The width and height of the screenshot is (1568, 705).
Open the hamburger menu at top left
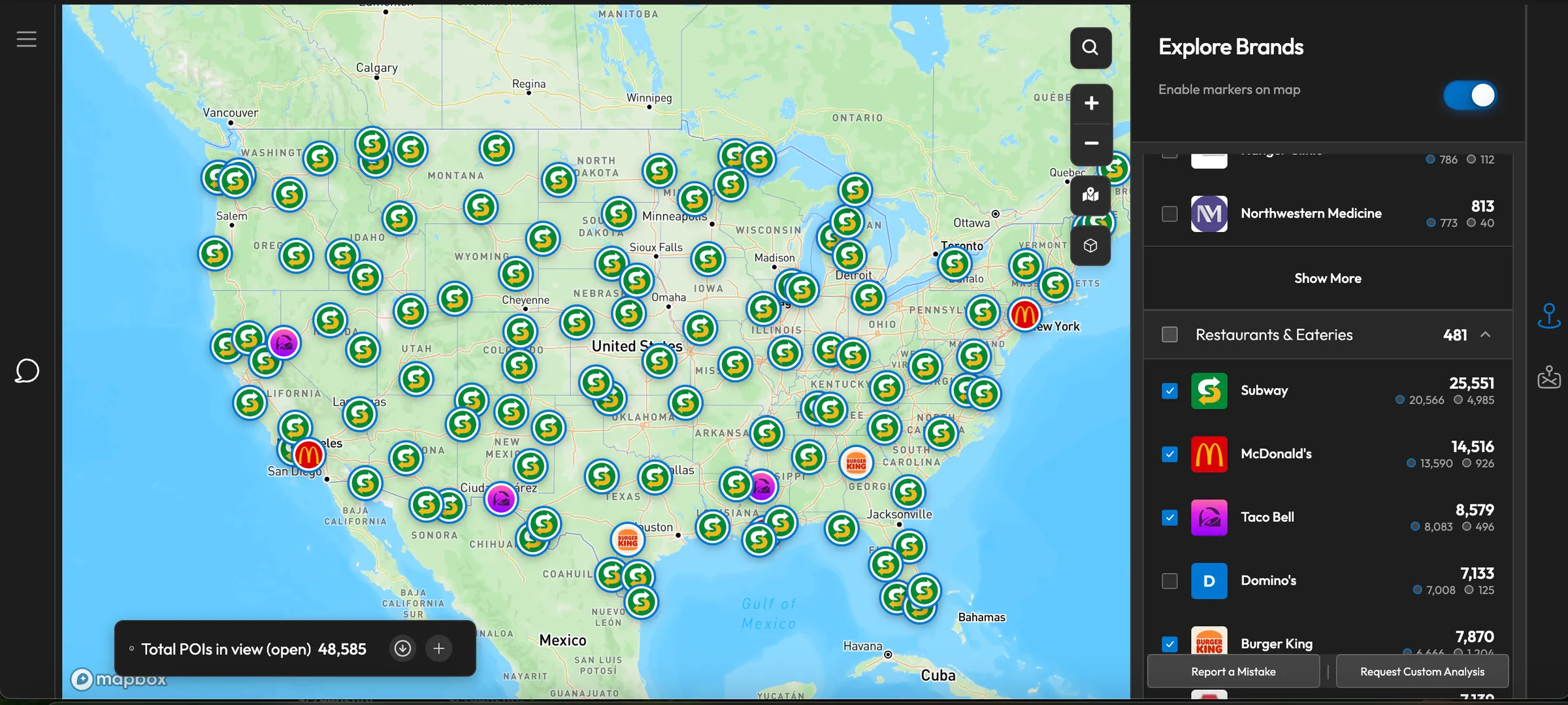(27, 39)
